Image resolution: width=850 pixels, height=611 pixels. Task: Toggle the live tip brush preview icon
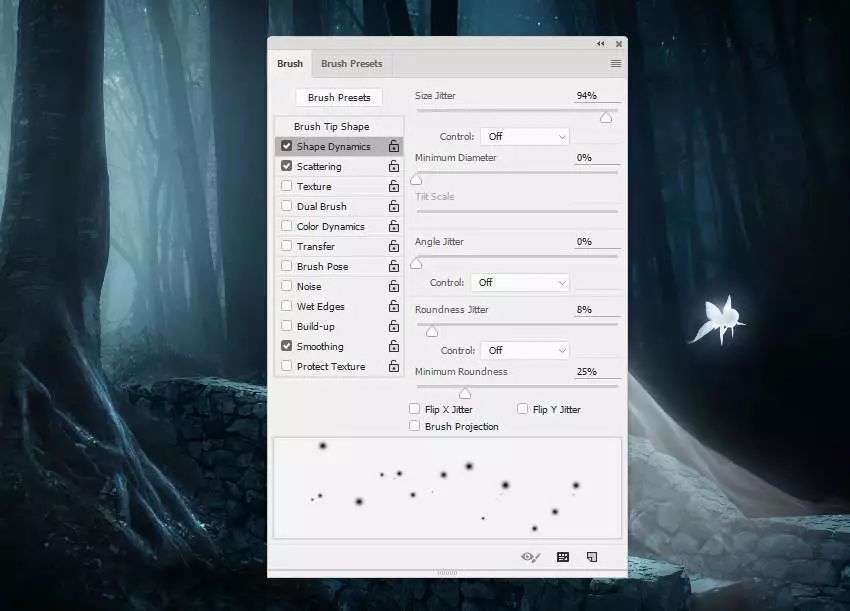coord(530,557)
